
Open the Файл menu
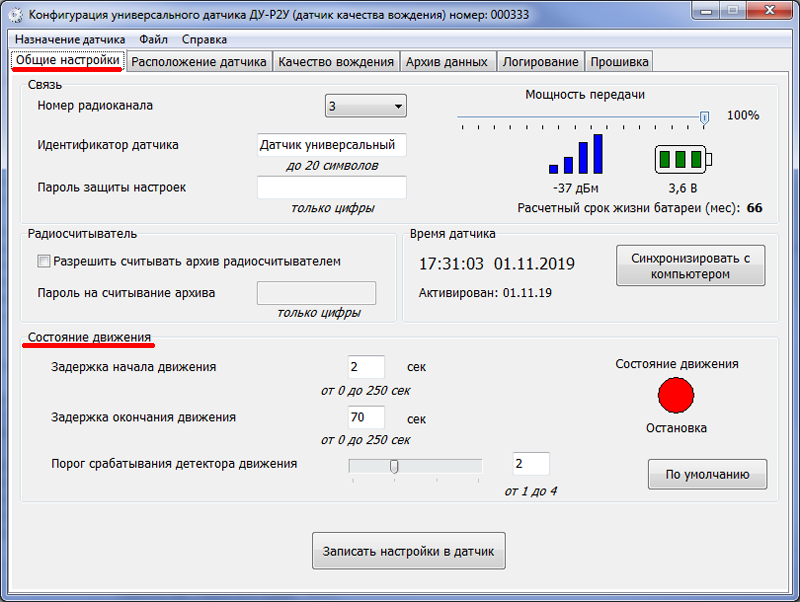click(x=154, y=39)
